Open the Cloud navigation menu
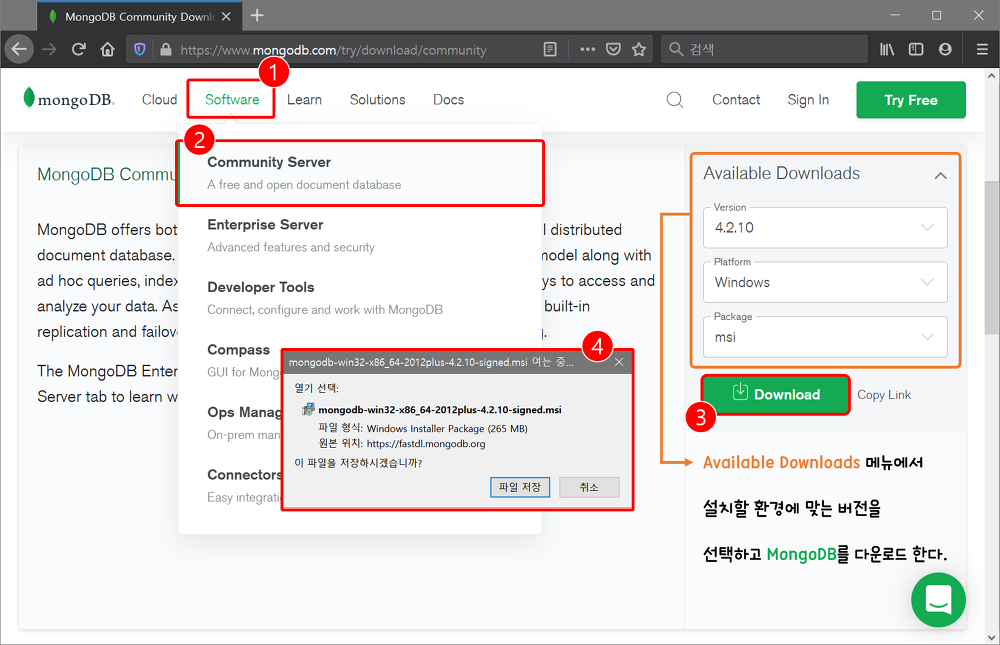 pos(159,100)
